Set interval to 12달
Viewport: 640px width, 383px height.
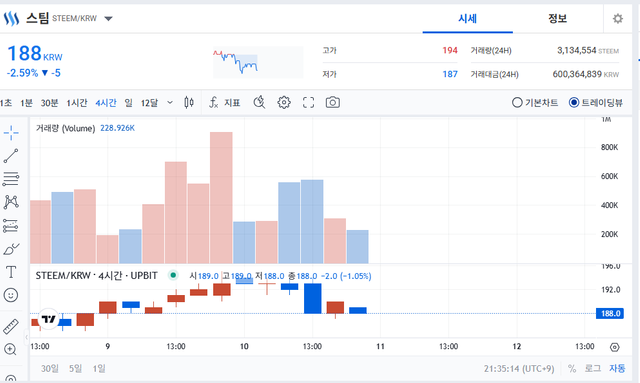coord(149,103)
